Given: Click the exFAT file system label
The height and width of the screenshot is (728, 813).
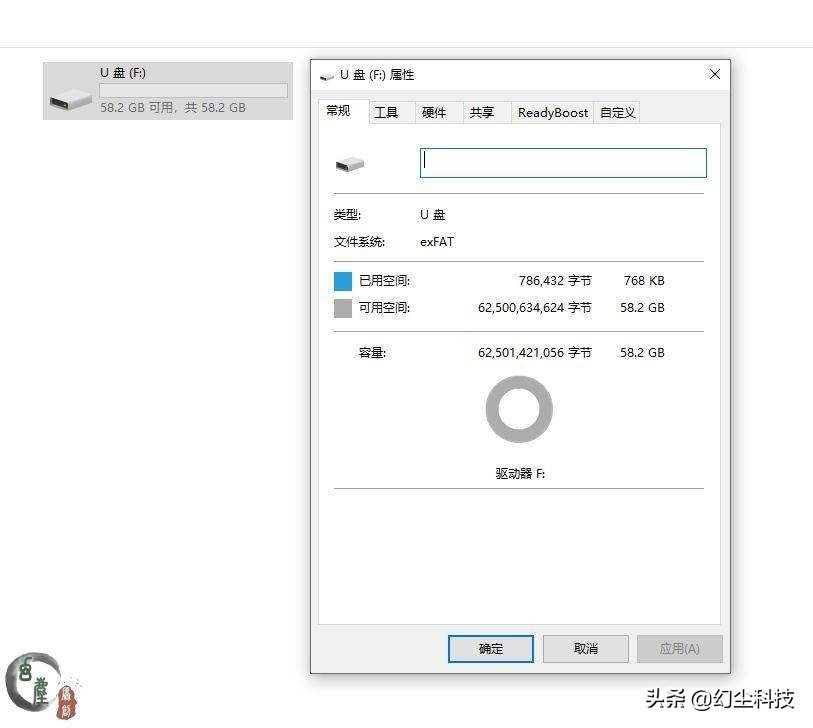Looking at the screenshot, I should tap(436, 242).
